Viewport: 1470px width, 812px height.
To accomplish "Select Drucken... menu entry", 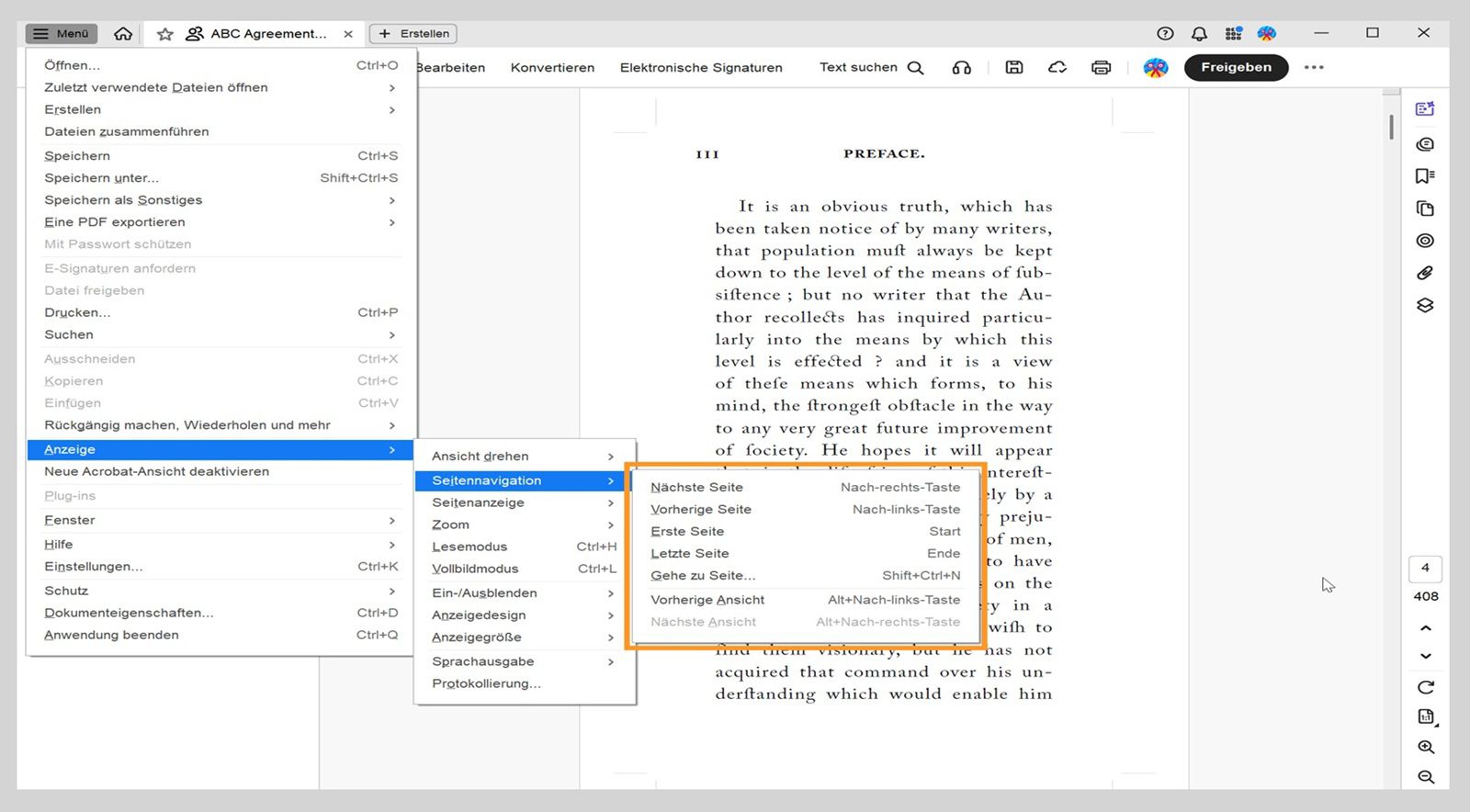I will tap(220, 312).
